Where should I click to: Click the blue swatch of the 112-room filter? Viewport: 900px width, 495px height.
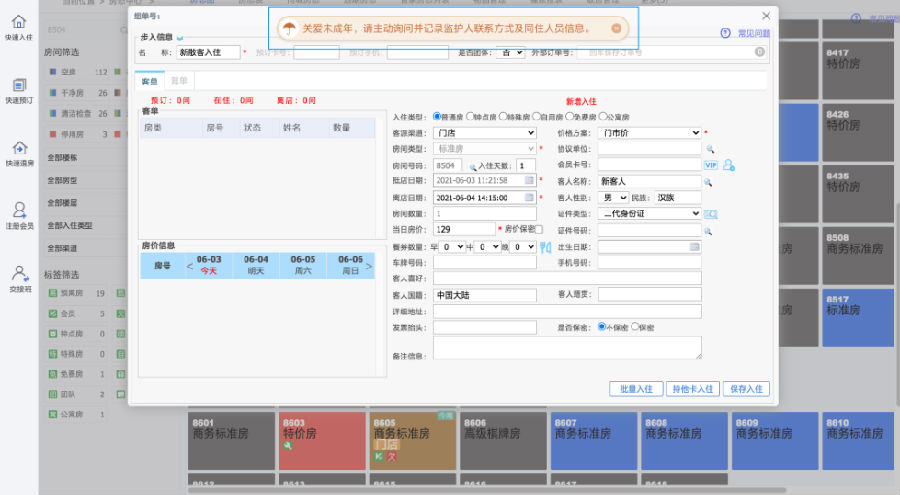click(53, 72)
